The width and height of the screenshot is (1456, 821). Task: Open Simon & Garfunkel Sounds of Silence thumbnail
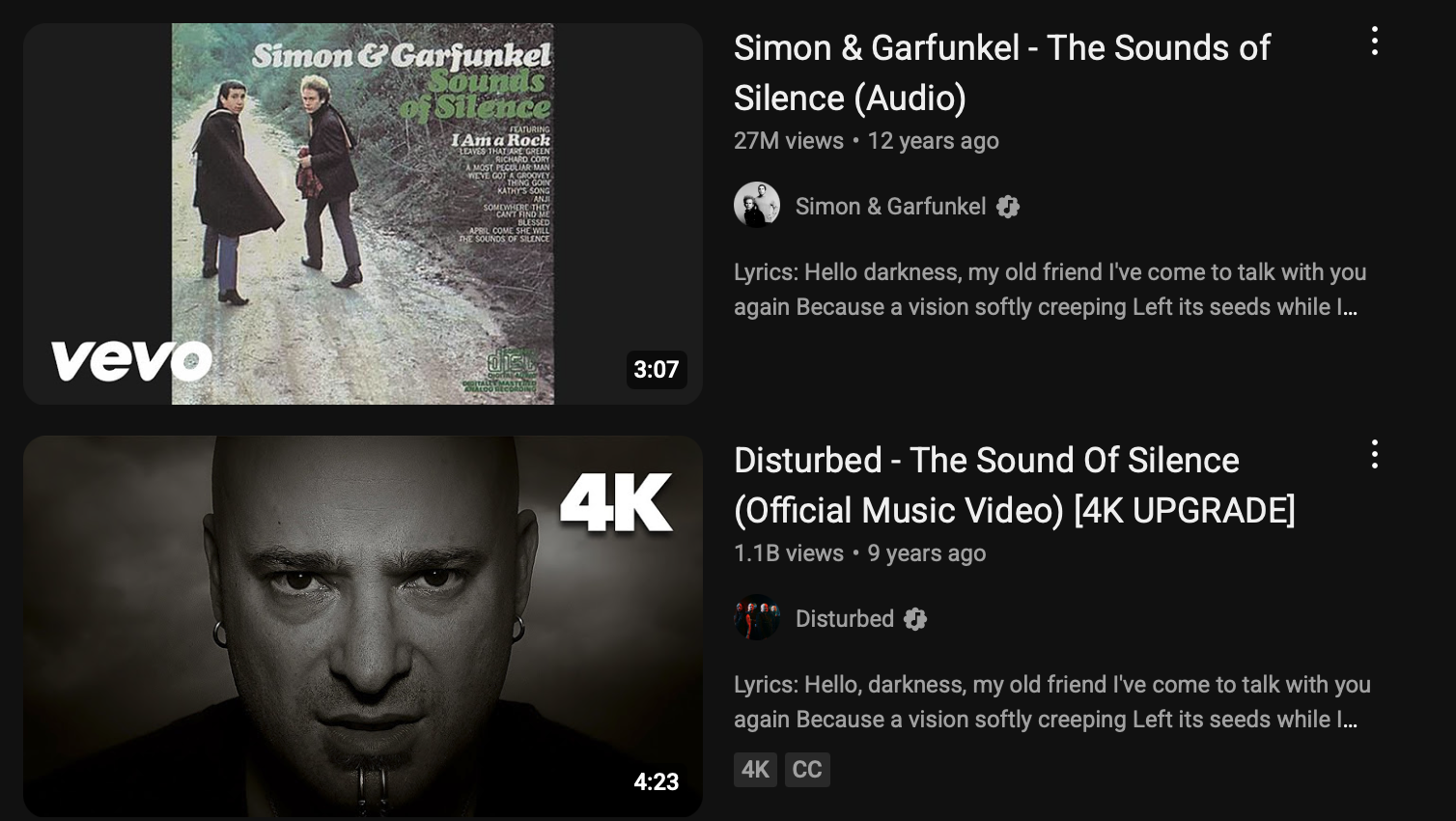[x=363, y=213]
